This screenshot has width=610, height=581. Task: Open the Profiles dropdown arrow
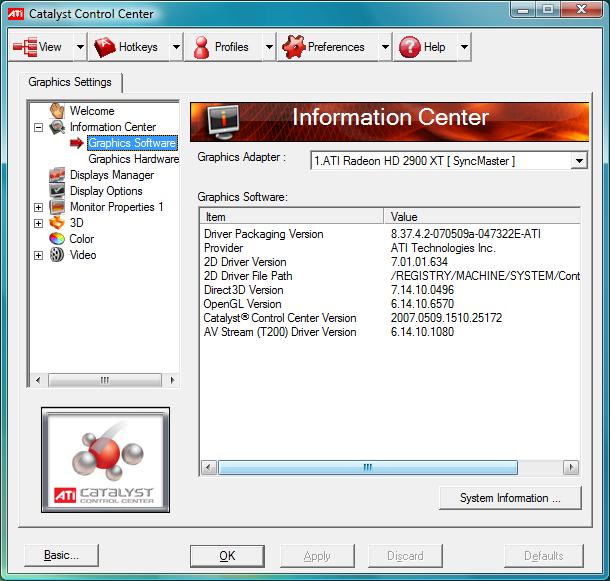coord(269,47)
